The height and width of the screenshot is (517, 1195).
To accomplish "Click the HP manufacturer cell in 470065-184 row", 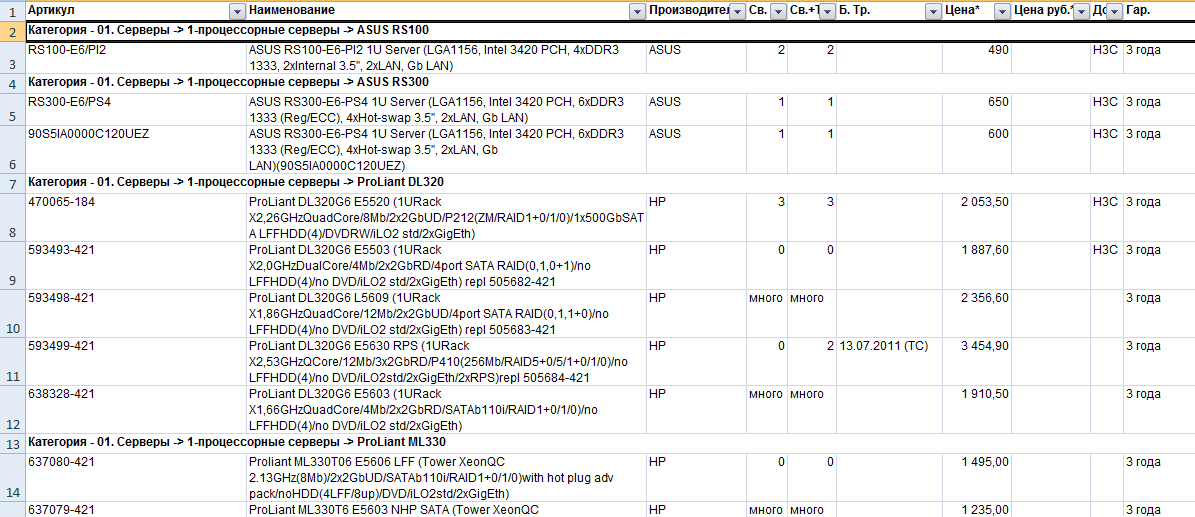I will 697,218.
